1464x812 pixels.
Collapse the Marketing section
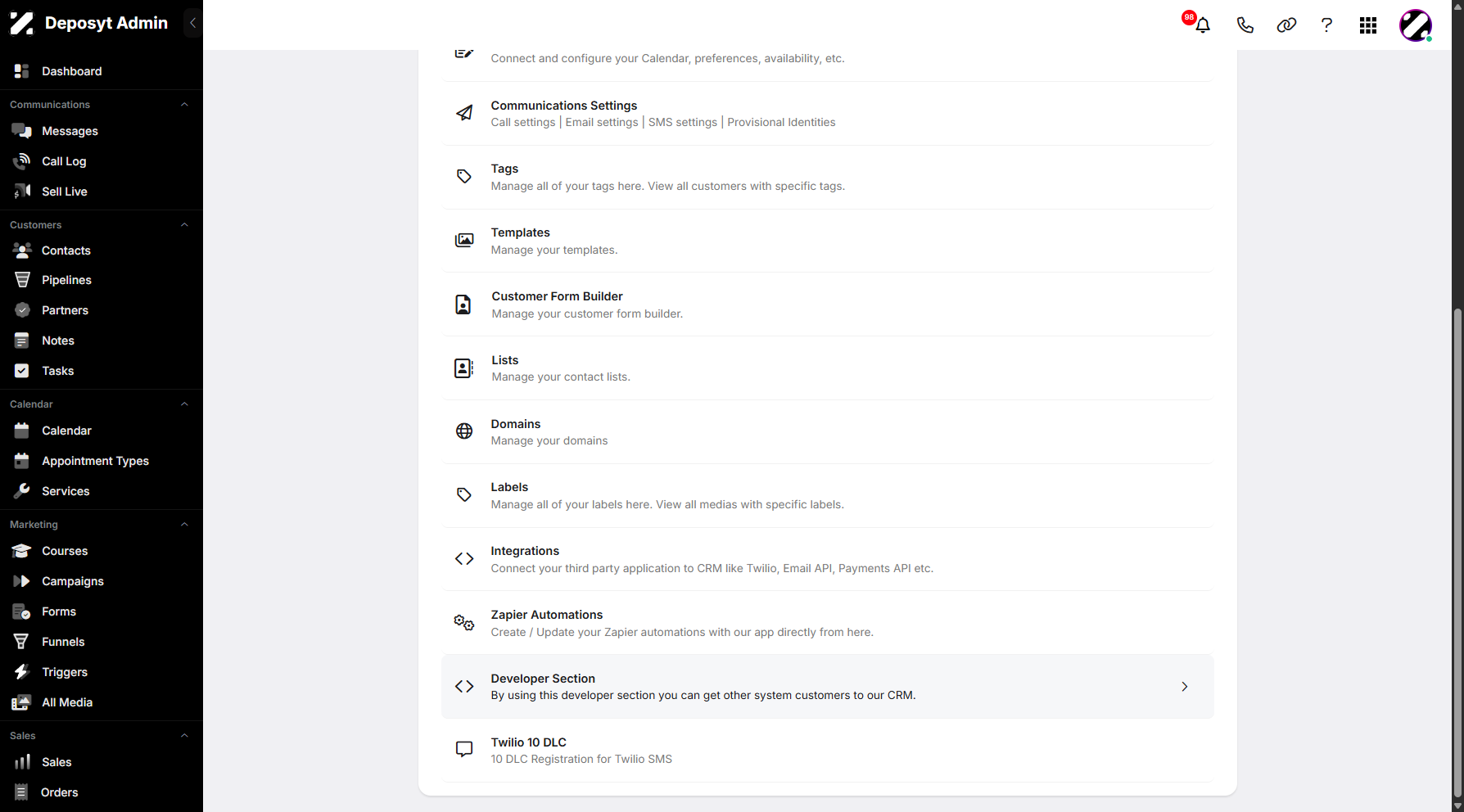[184, 525]
